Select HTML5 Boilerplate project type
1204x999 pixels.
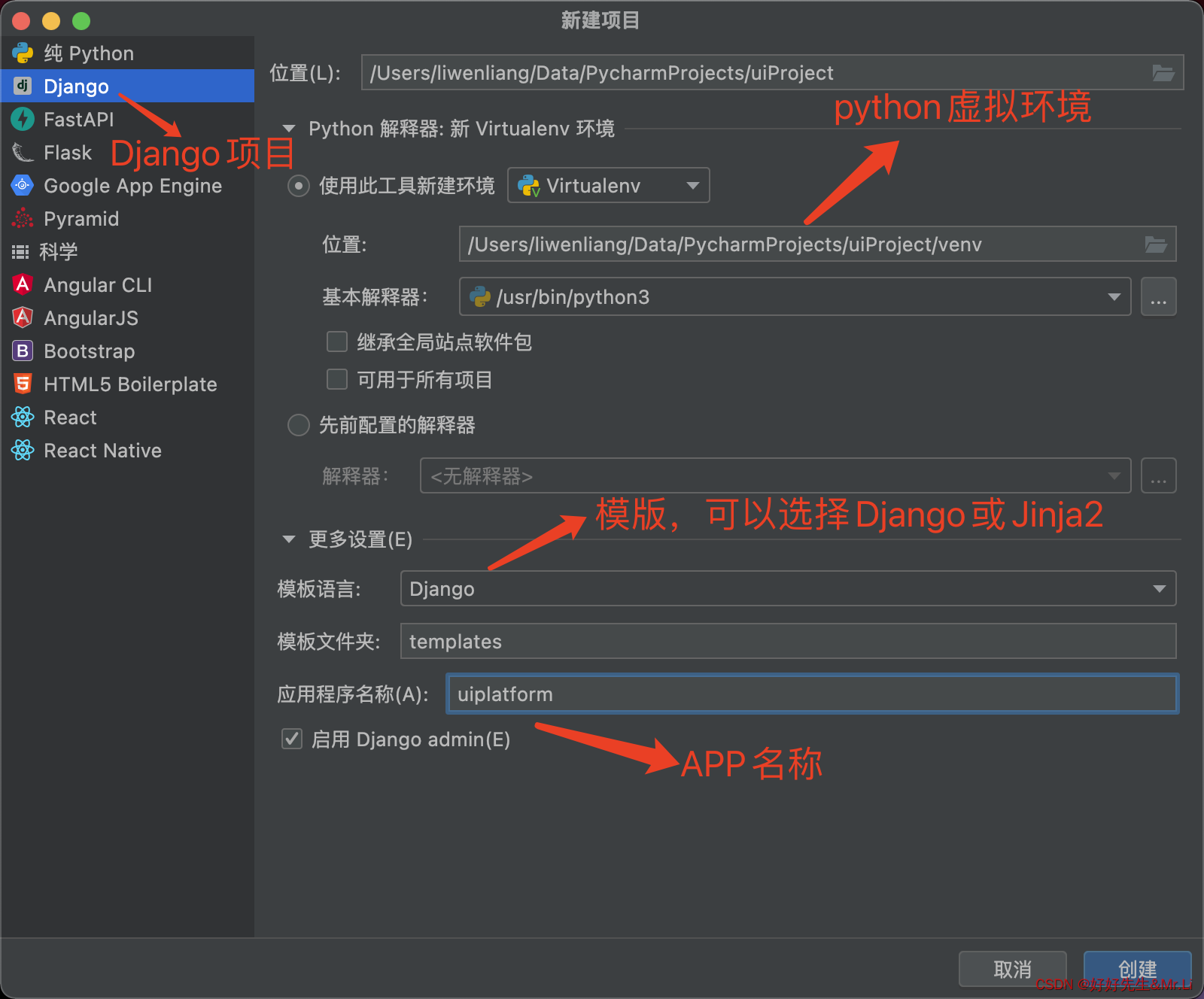(x=127, y=384)
